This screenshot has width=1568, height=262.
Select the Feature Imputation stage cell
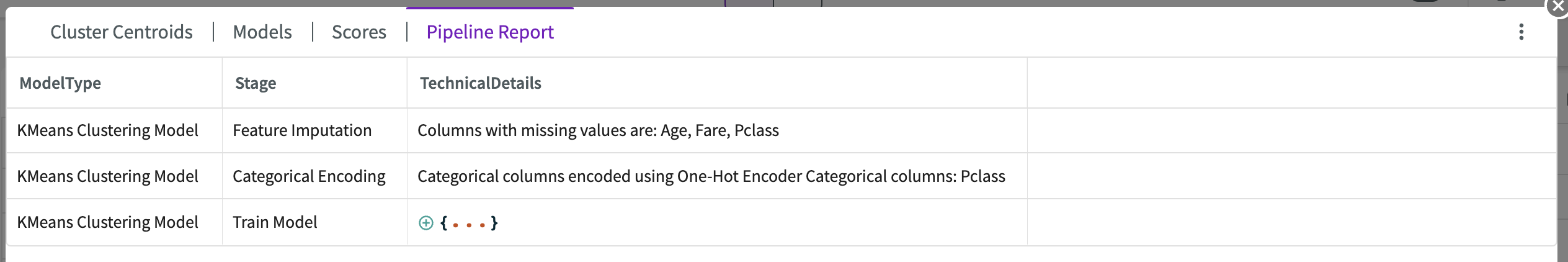point(314,130)
